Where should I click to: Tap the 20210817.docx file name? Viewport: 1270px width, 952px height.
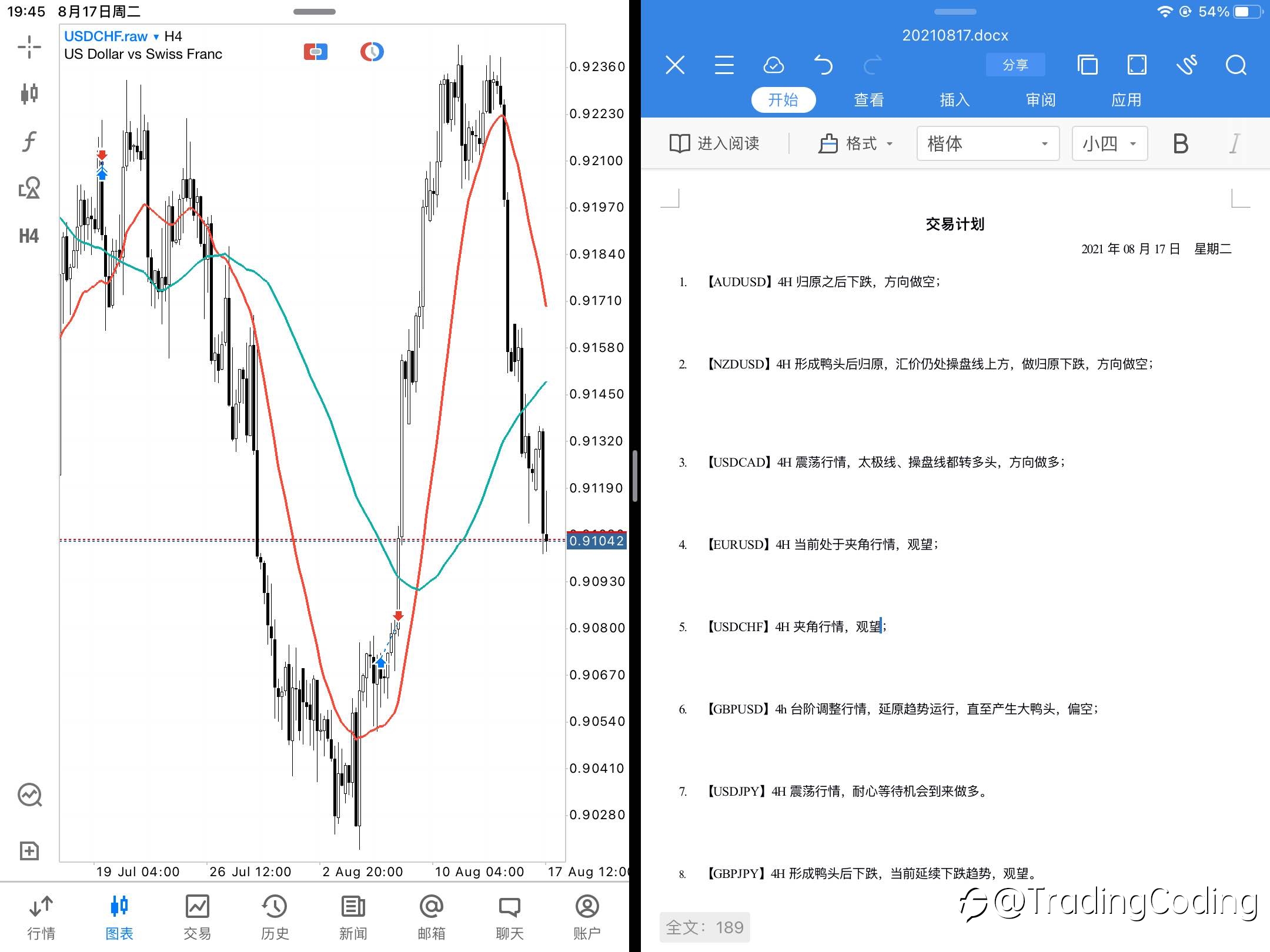pyautogui.click(x=955, y=35)
